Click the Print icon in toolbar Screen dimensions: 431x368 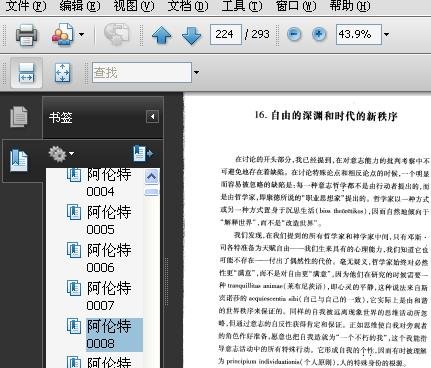pyautogui.click(x=26, y=35)
